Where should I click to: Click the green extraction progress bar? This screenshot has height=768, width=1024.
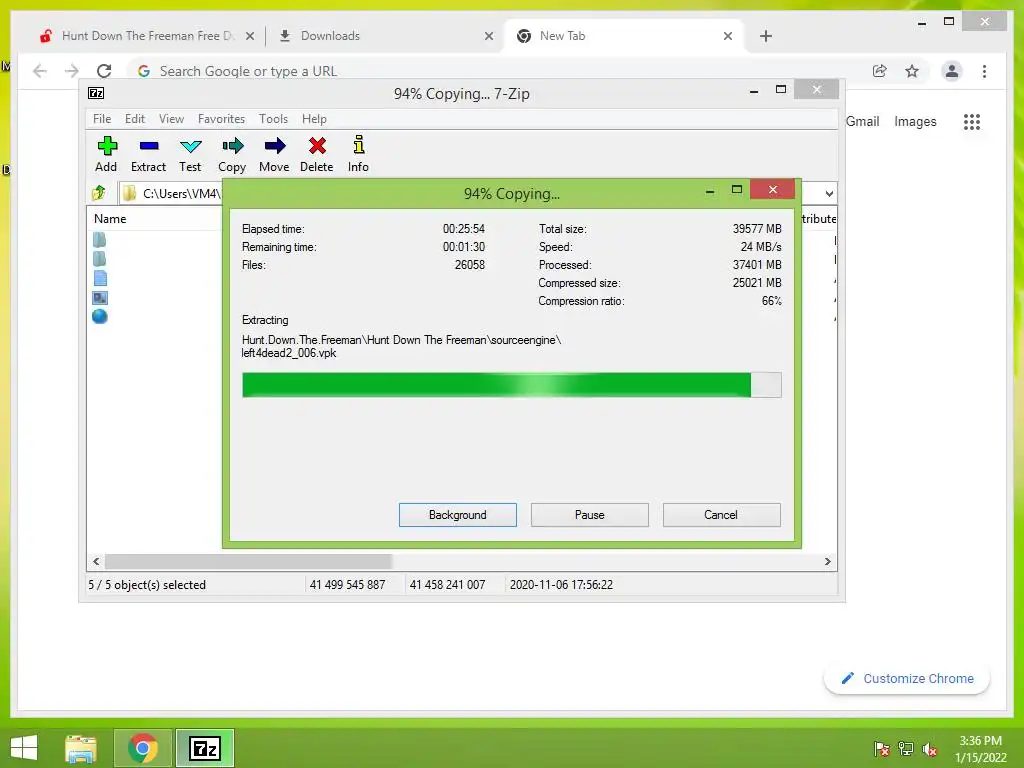coord(511,385)
